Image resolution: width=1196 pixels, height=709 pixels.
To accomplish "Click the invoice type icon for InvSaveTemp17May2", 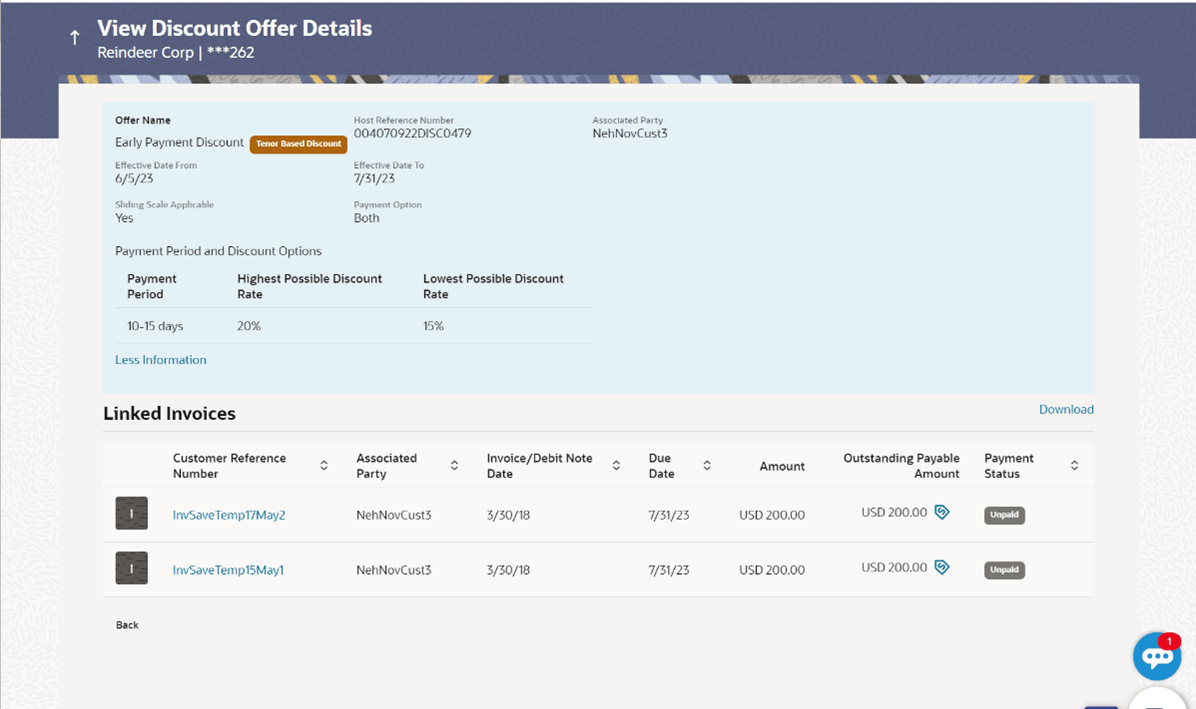I will [131, 514].
